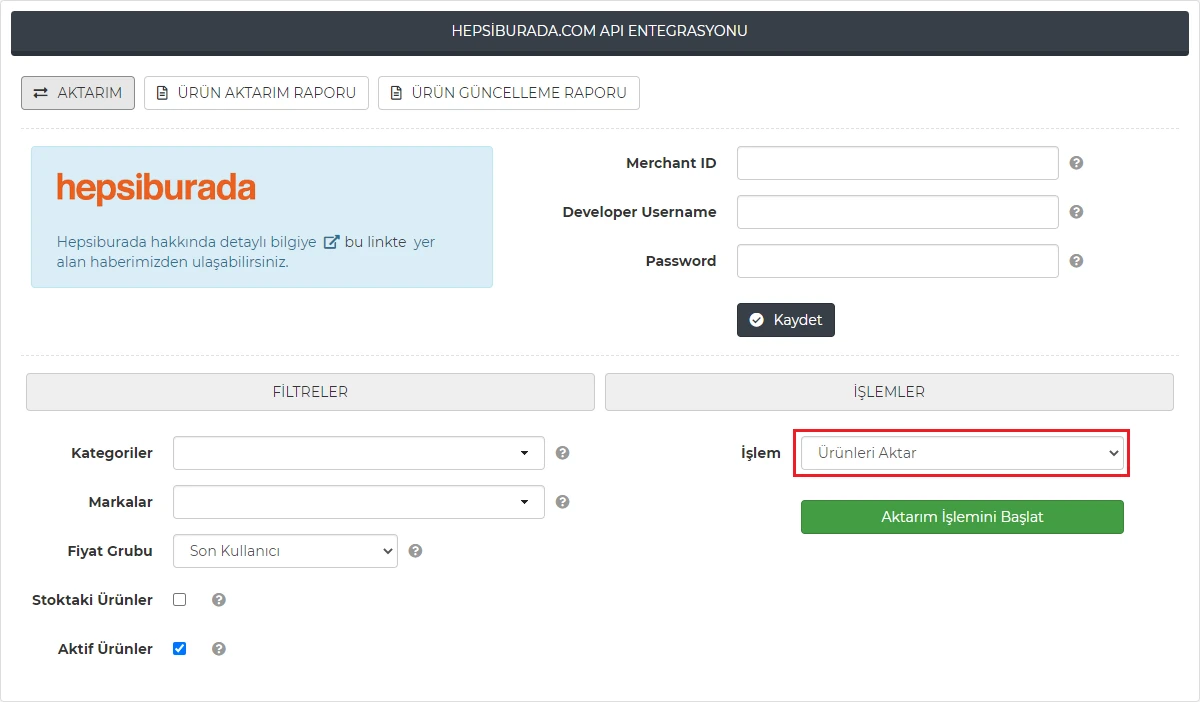This screenshot has height=702, width=1200.
Task: Open the Kategoriler dropdown
Action: click(x=357, y=453)
